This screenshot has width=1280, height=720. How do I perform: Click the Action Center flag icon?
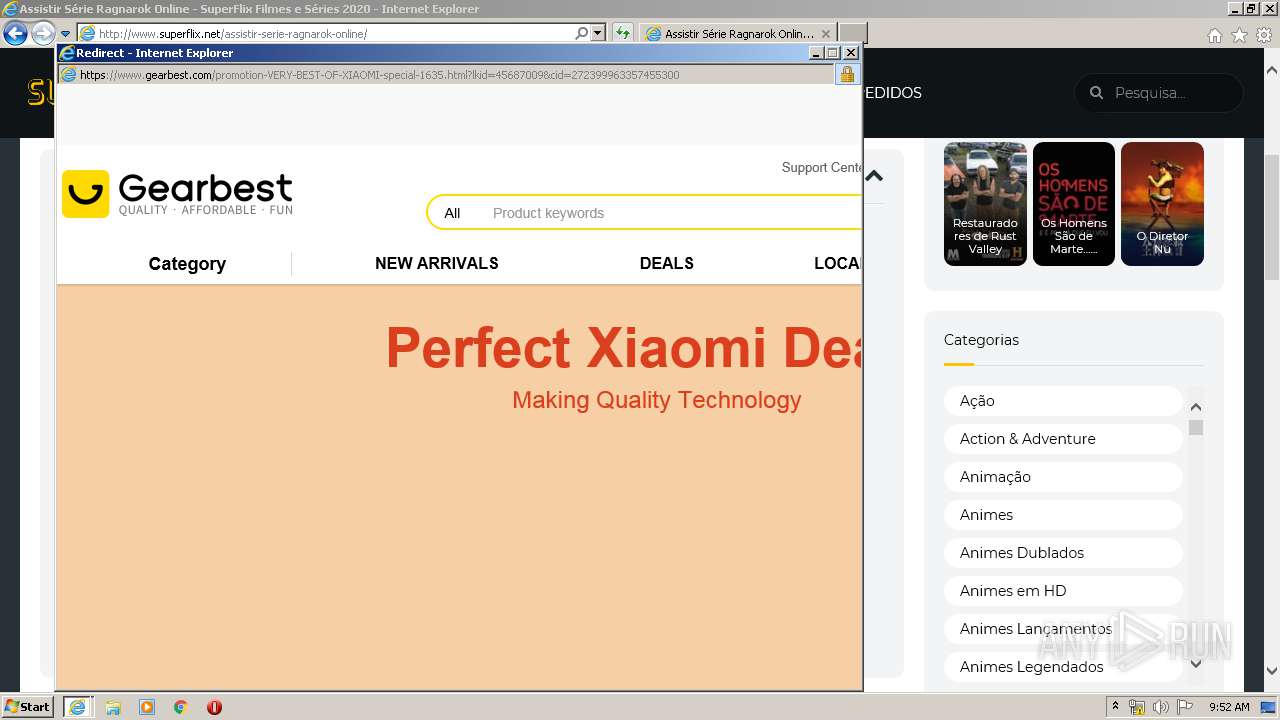[x=1185, y=707]
